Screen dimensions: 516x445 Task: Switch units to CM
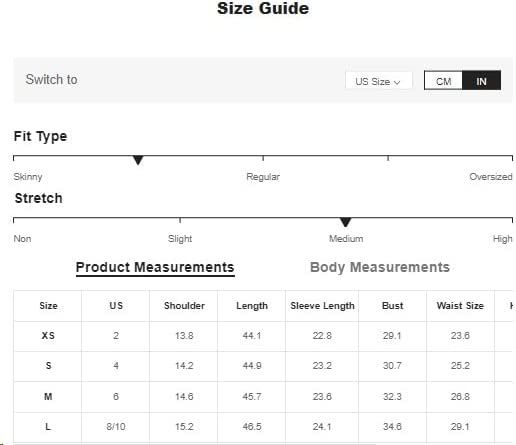(443, 81)
